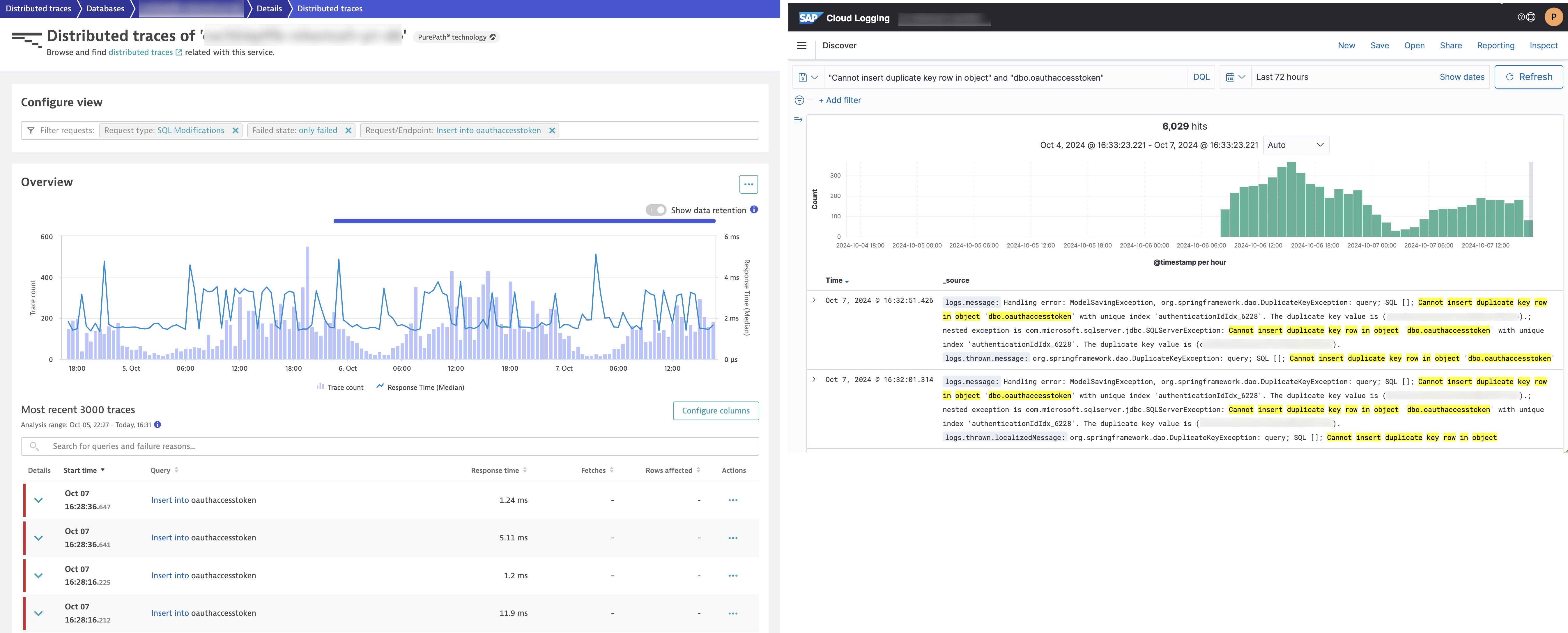Open the Auto interval dropdown
The width and height of the screenshot is (1568, 633).
[x=1295, y=145]
